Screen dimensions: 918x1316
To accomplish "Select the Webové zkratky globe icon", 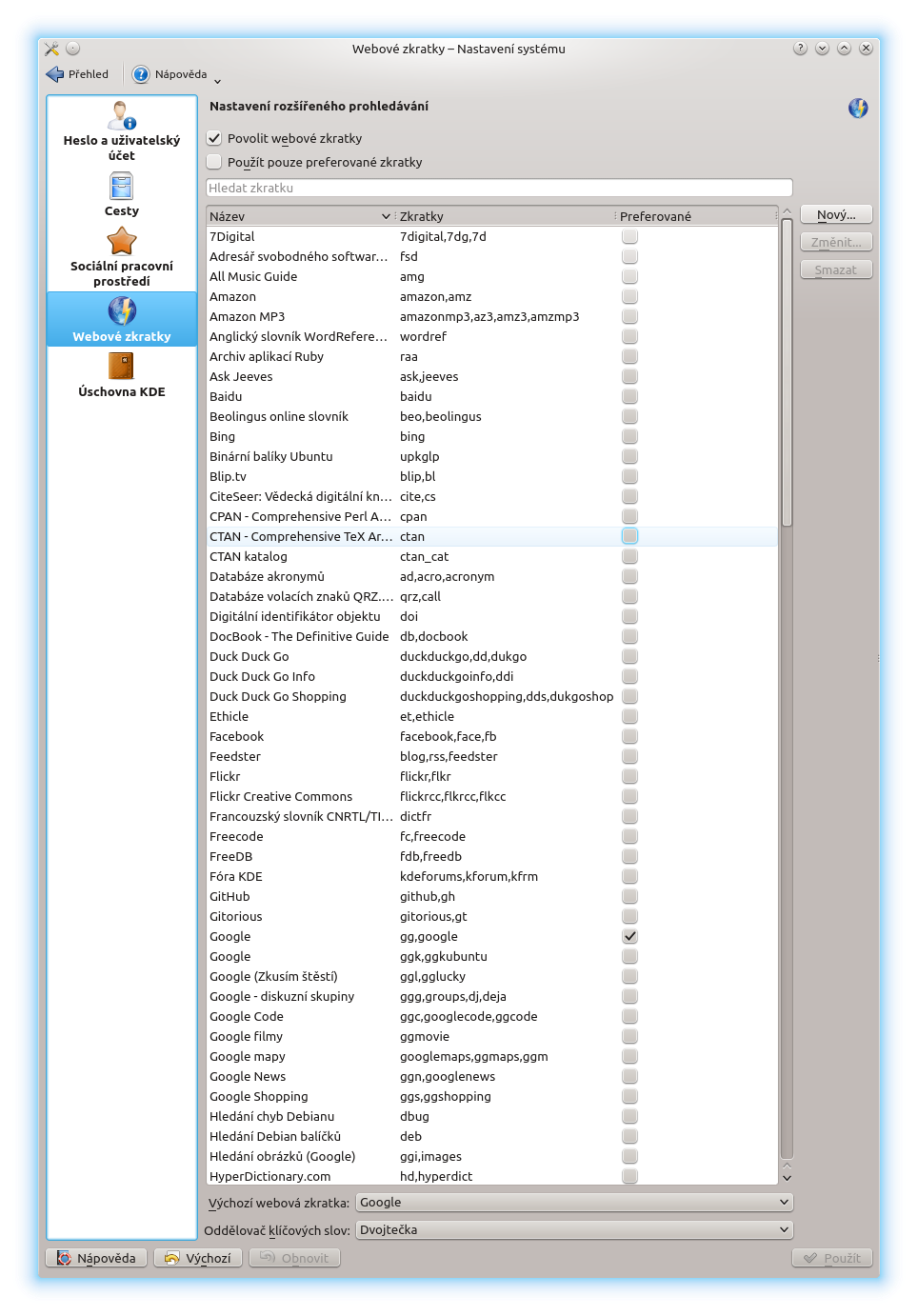I will pos(122,311).
